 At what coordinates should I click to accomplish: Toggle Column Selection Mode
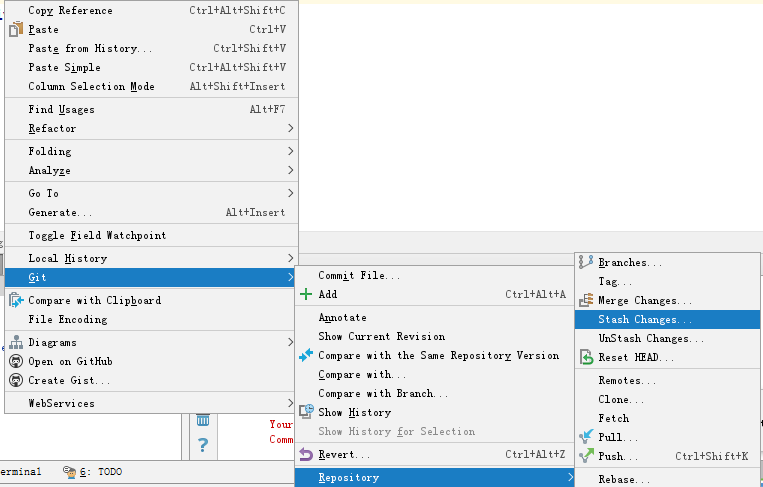[x=91, y=86]
